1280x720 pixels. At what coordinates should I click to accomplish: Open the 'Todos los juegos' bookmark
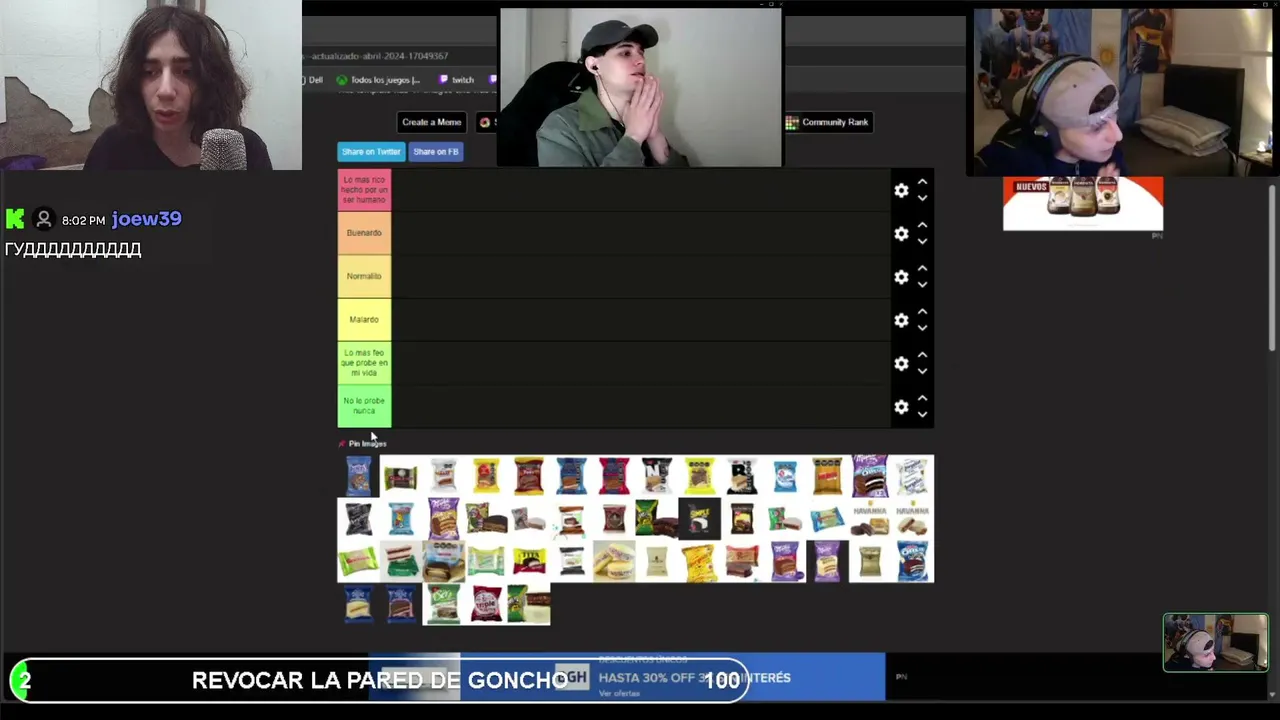(x=378, y=80)
